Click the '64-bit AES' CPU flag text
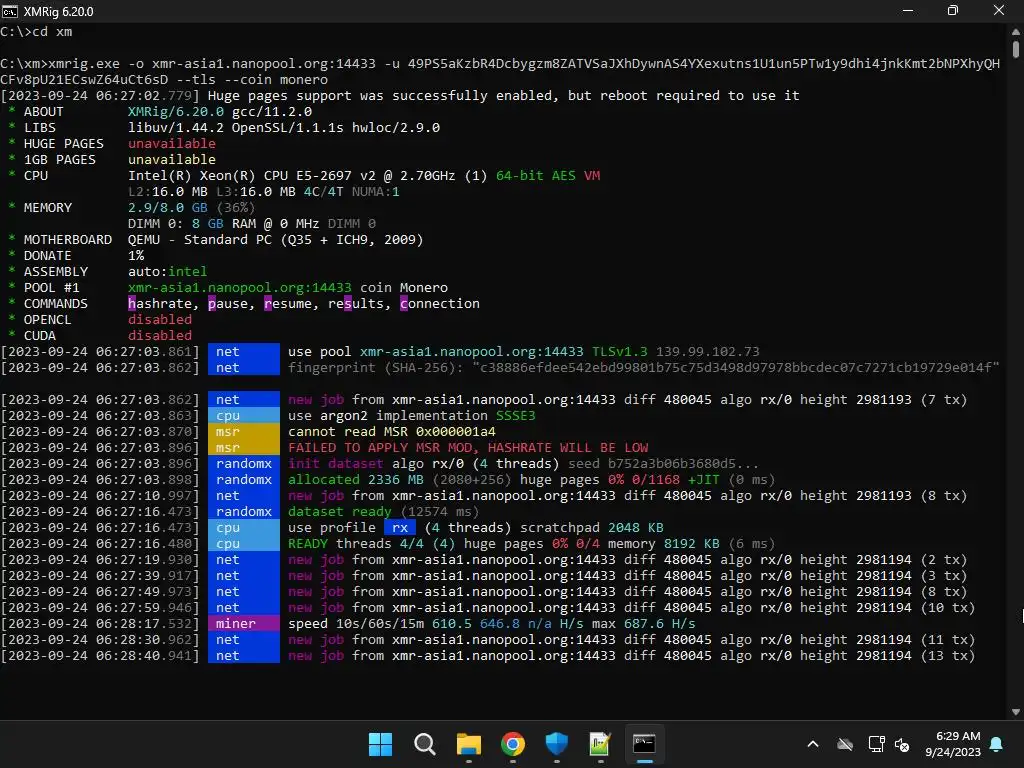 coord(536,176)
